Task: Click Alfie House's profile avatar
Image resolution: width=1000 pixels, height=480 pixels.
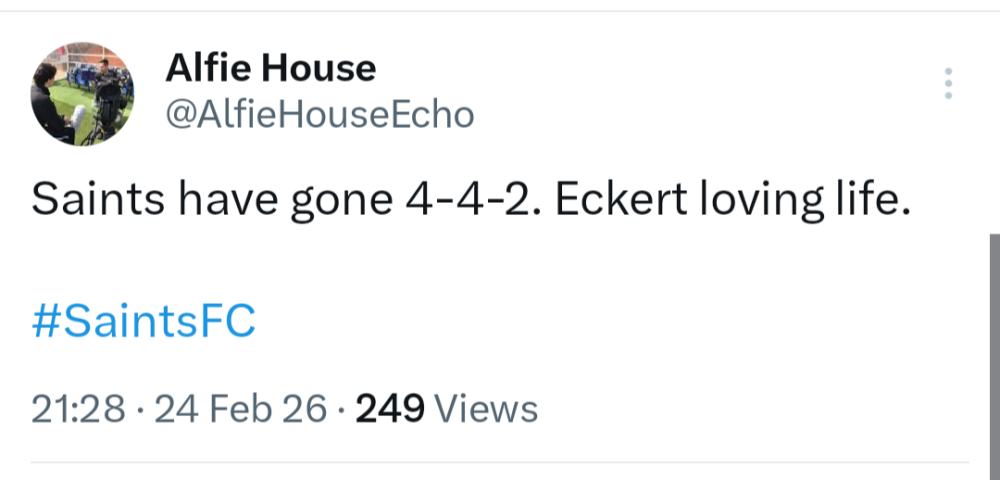Action: (x=81, y=94)
